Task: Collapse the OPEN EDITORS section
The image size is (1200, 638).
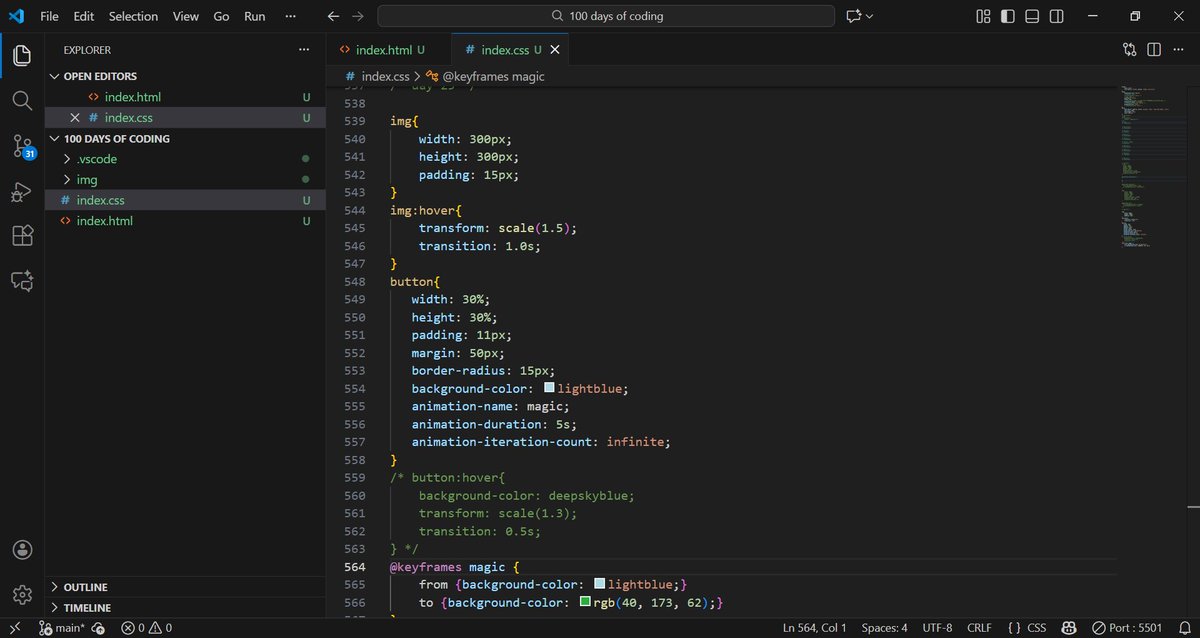Action: point(186,76)
